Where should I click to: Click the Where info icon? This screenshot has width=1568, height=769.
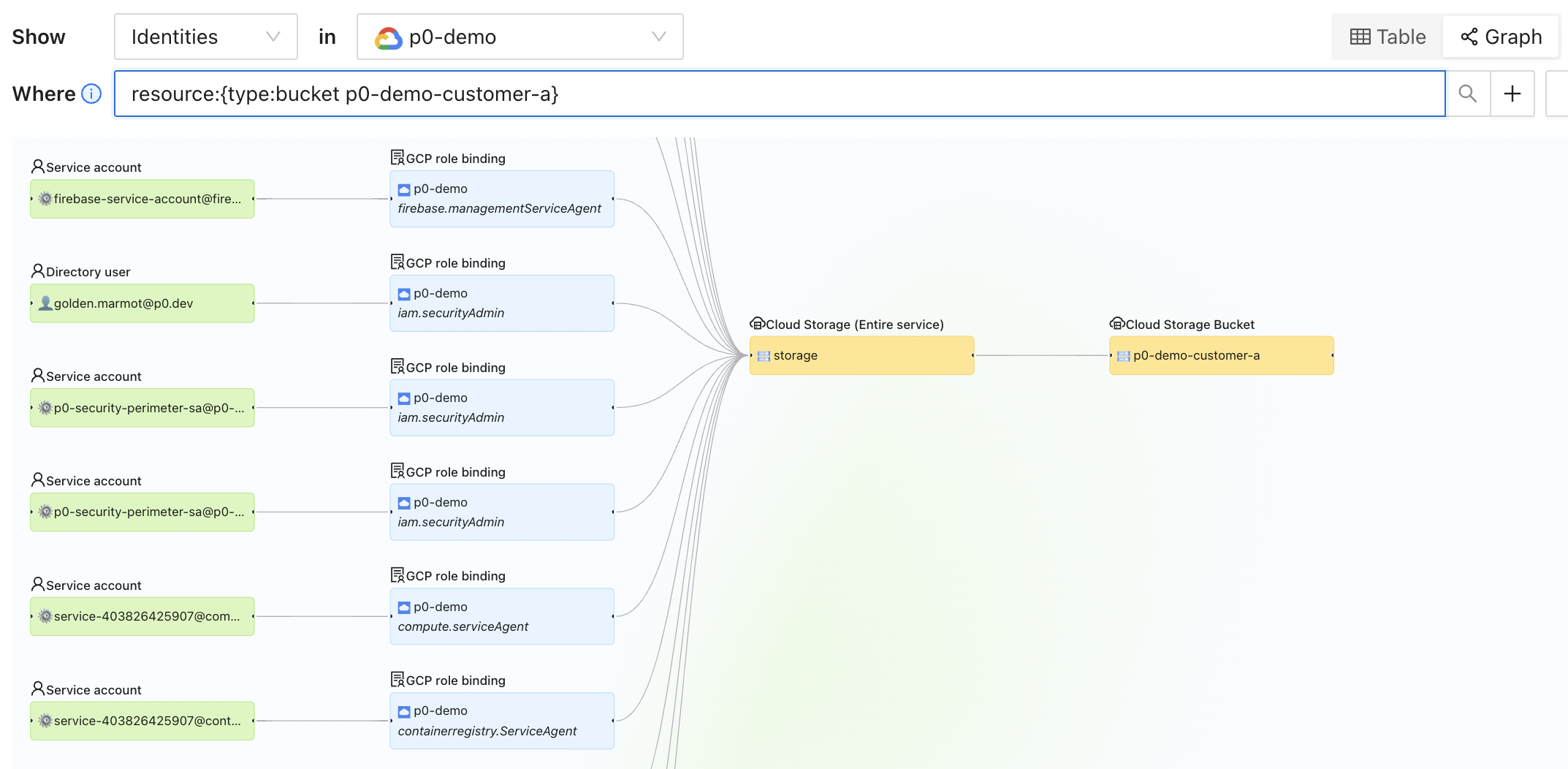(x=91, y=94)
